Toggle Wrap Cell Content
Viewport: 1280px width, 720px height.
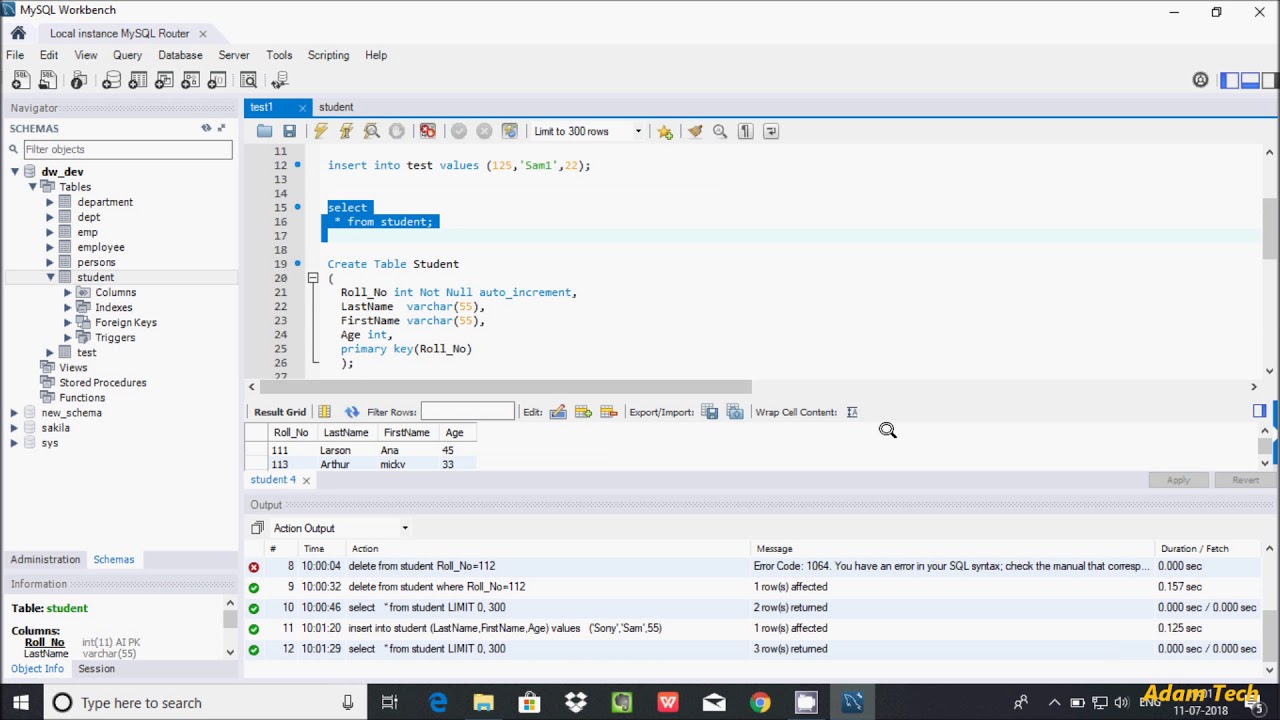tap(852, 412)
